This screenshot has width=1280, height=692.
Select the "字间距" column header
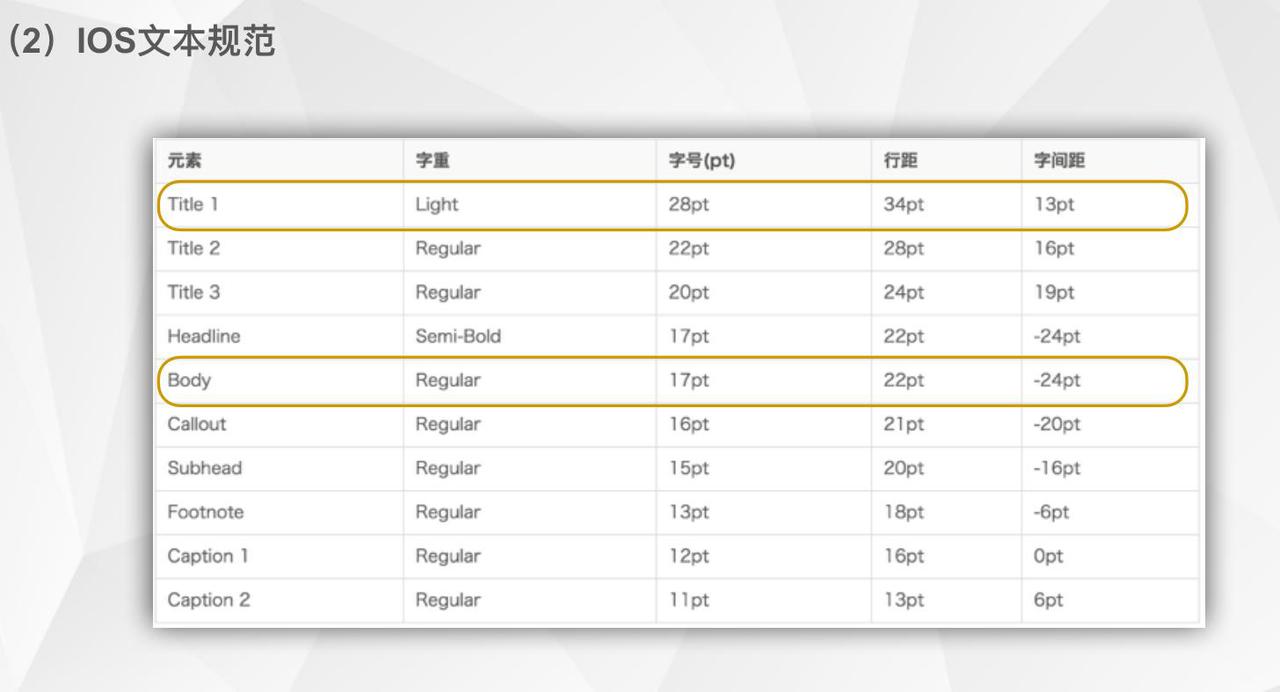click(1059, 161)
